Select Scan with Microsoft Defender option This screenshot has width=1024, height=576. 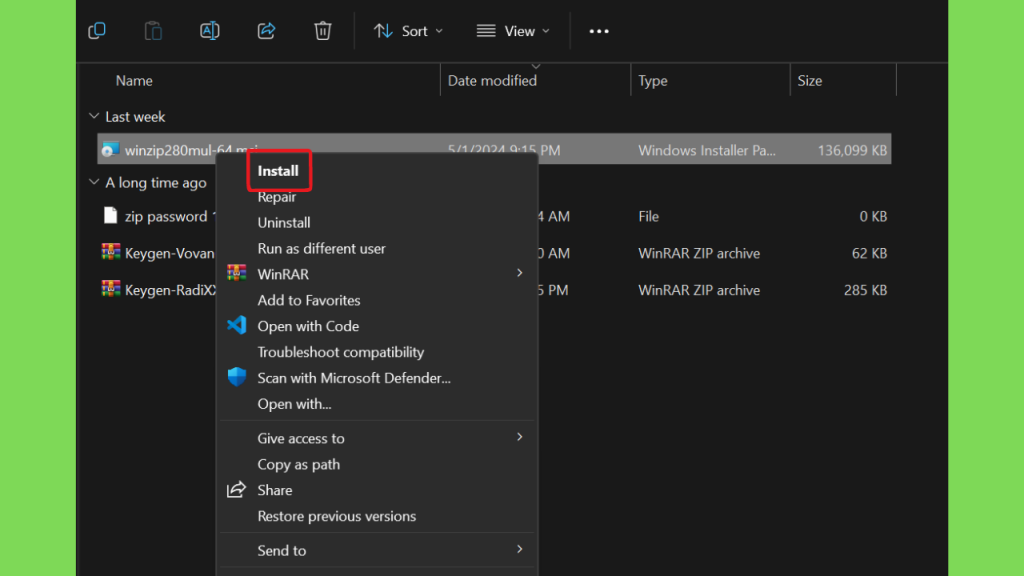(x=354, y=378)
